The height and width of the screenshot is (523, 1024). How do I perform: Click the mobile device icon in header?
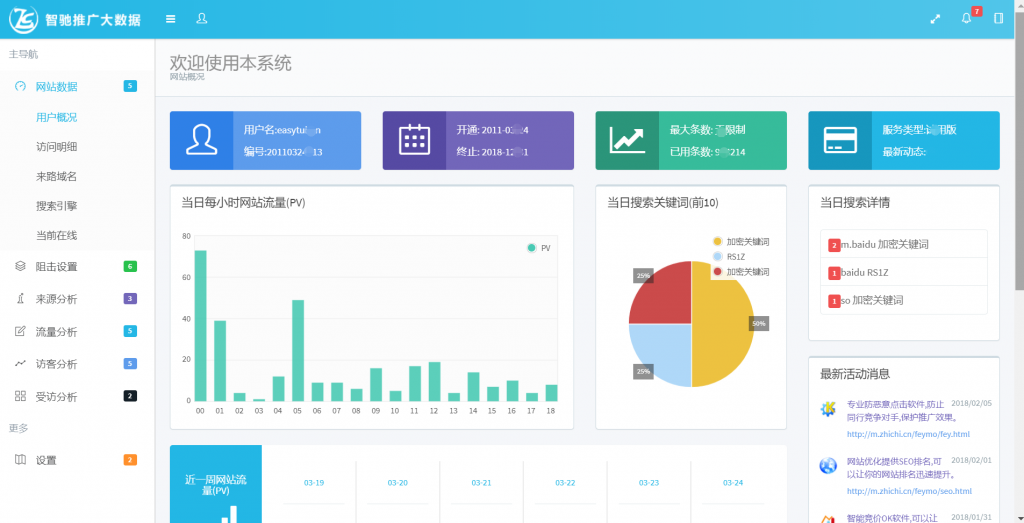point(998,19)
